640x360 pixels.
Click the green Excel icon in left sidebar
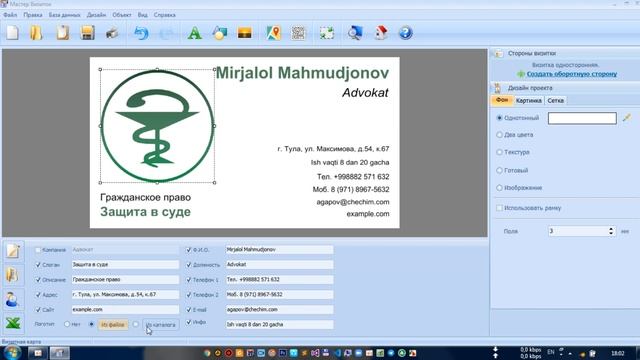point(13,323)
